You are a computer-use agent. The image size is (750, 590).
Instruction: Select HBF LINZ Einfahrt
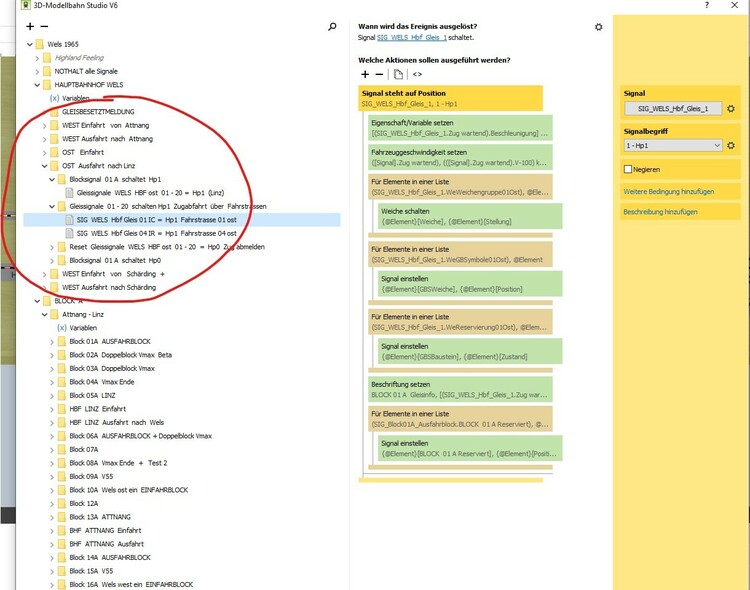tap(98, 409)
